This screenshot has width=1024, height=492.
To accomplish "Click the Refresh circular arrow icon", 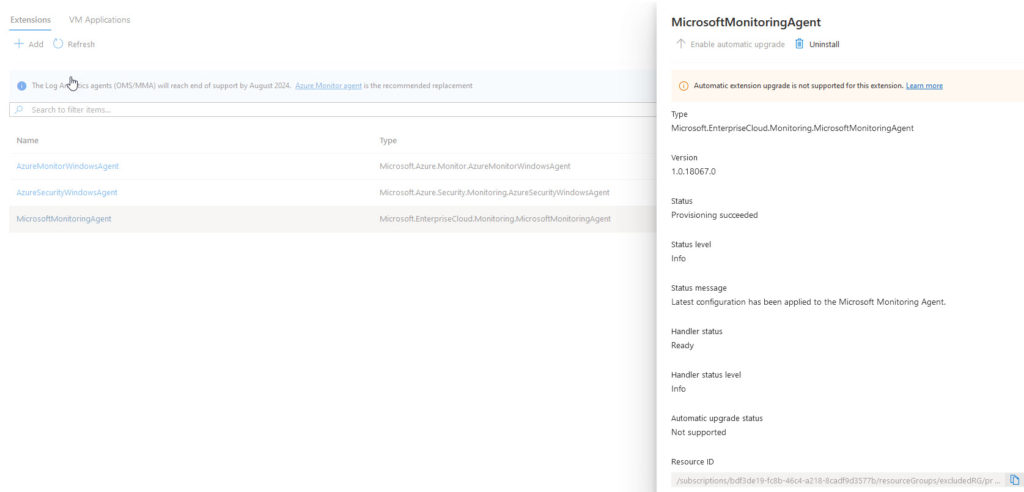I will [58, 44].
